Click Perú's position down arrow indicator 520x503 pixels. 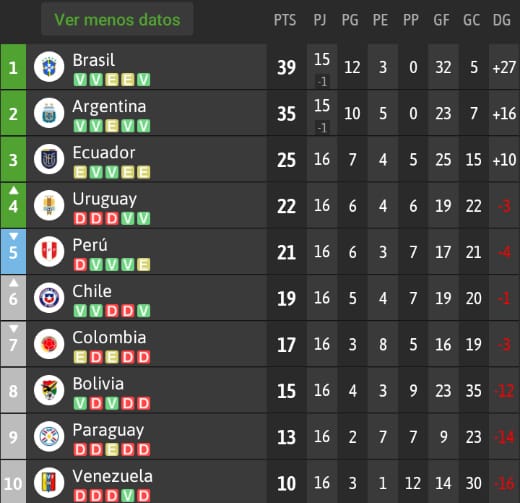tap(13, 236)
